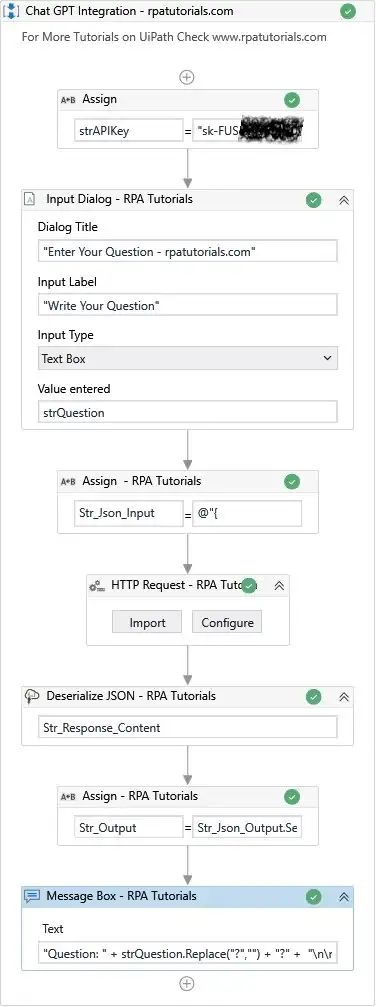Edit the Str_Output variable field

[129, 828]
